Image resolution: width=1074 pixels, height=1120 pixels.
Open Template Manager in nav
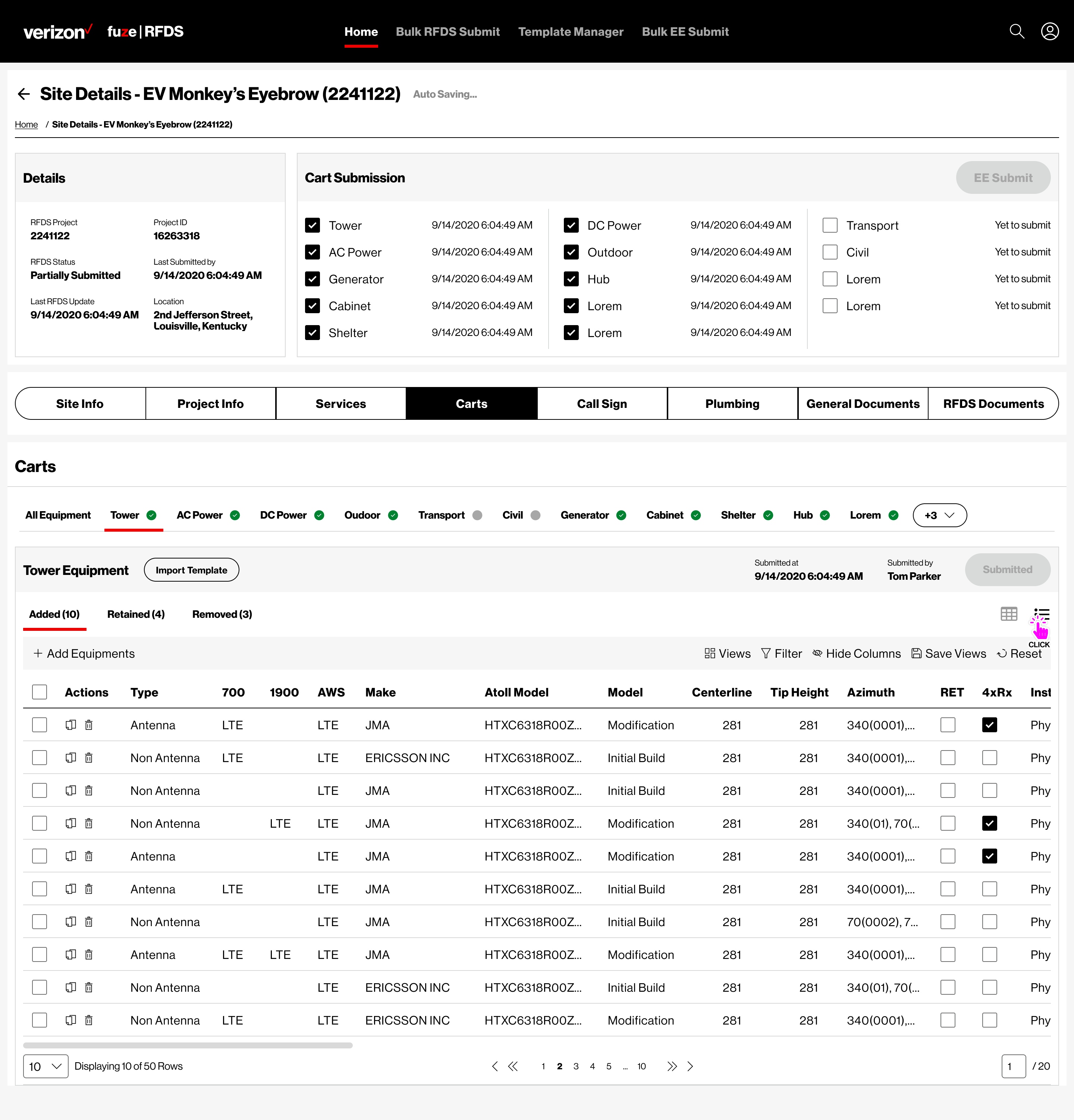(x=571, y=31)
